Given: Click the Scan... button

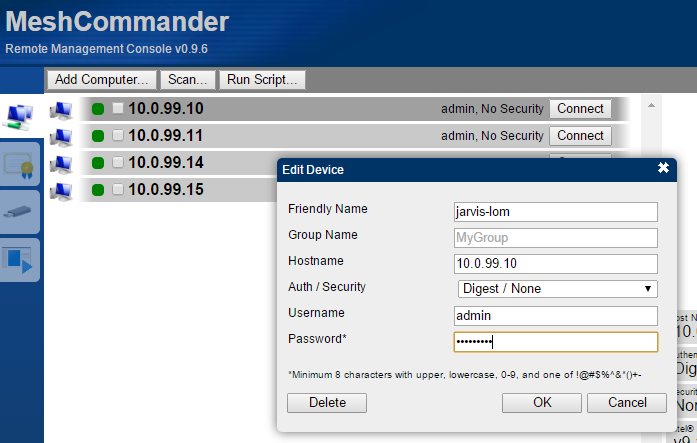Looking at the screenshot, I should [188, 80].
